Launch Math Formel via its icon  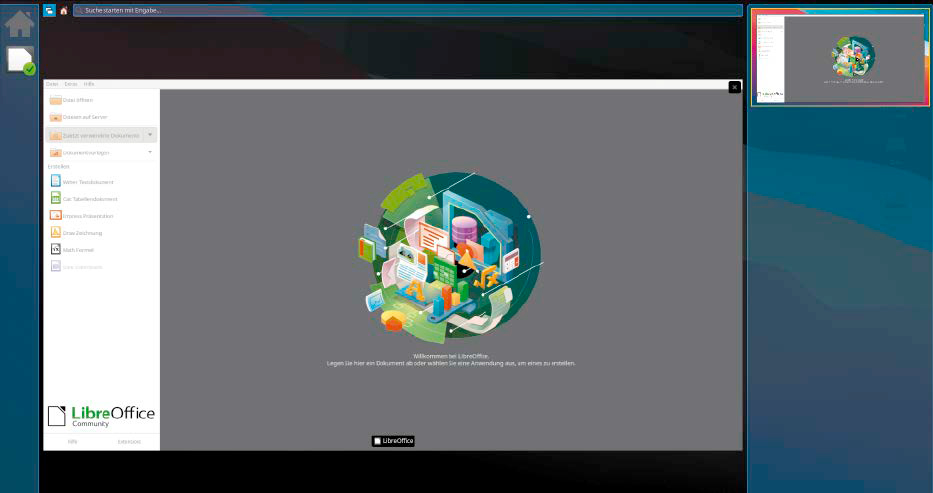point(55,249)
